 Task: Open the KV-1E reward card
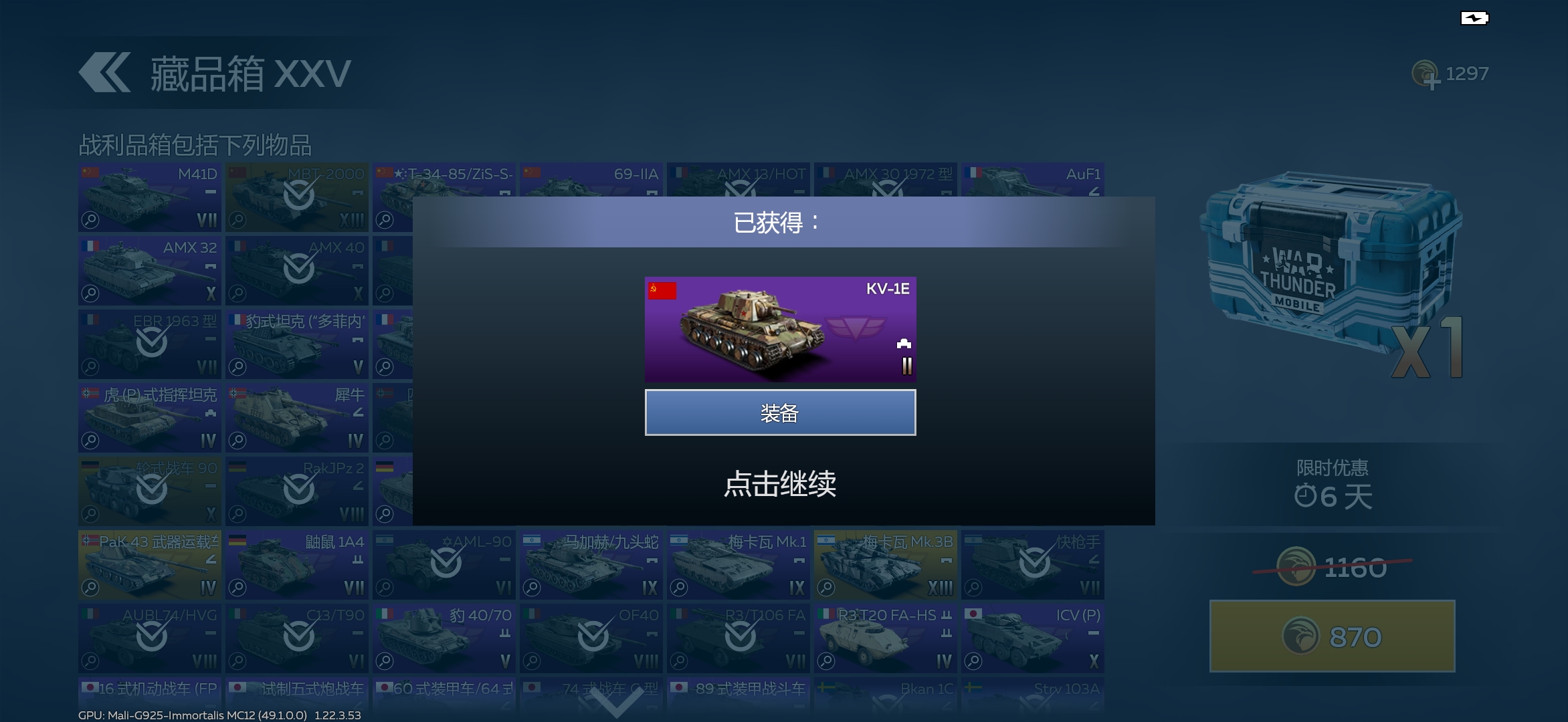[x=780, y=330]
